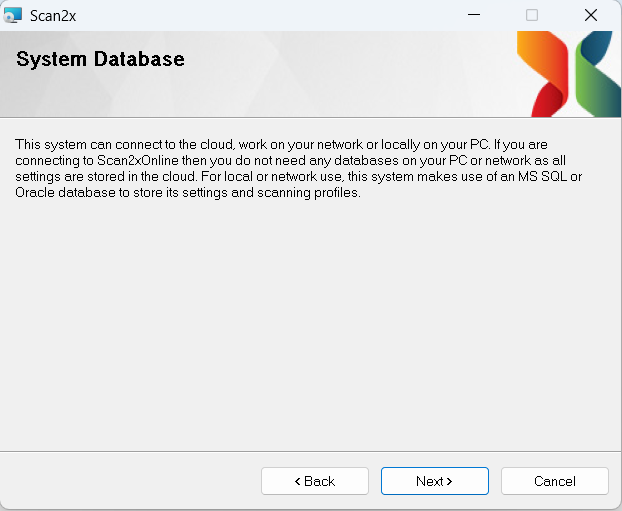The height and width of the screenshot is (511, 622).
Task: Close the Scan2x setup window
Action: [590, 15]
